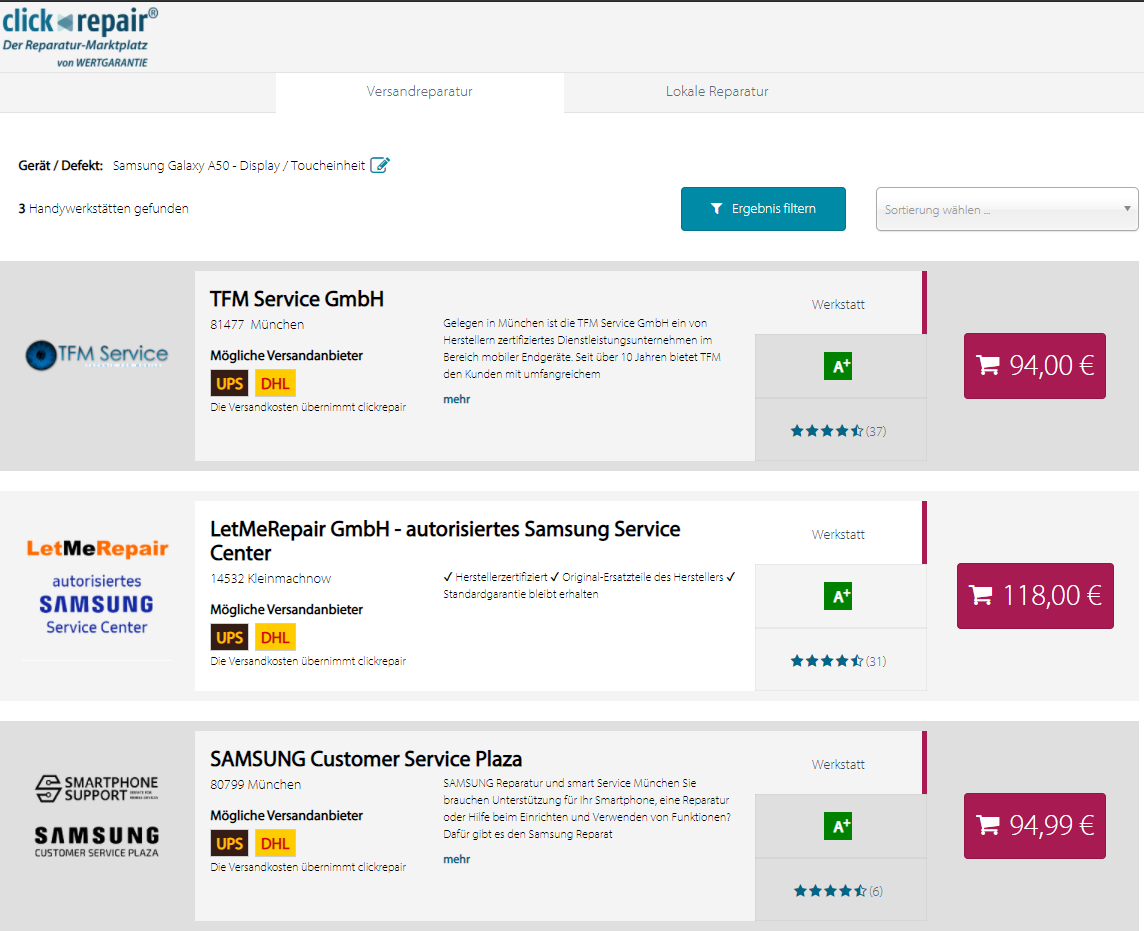Click Mögliche Versandanbieter heading under LetMeRepair GmbH
Image resolution: width=1144 pixels, height=931 pixels.
tap(287, 610)
